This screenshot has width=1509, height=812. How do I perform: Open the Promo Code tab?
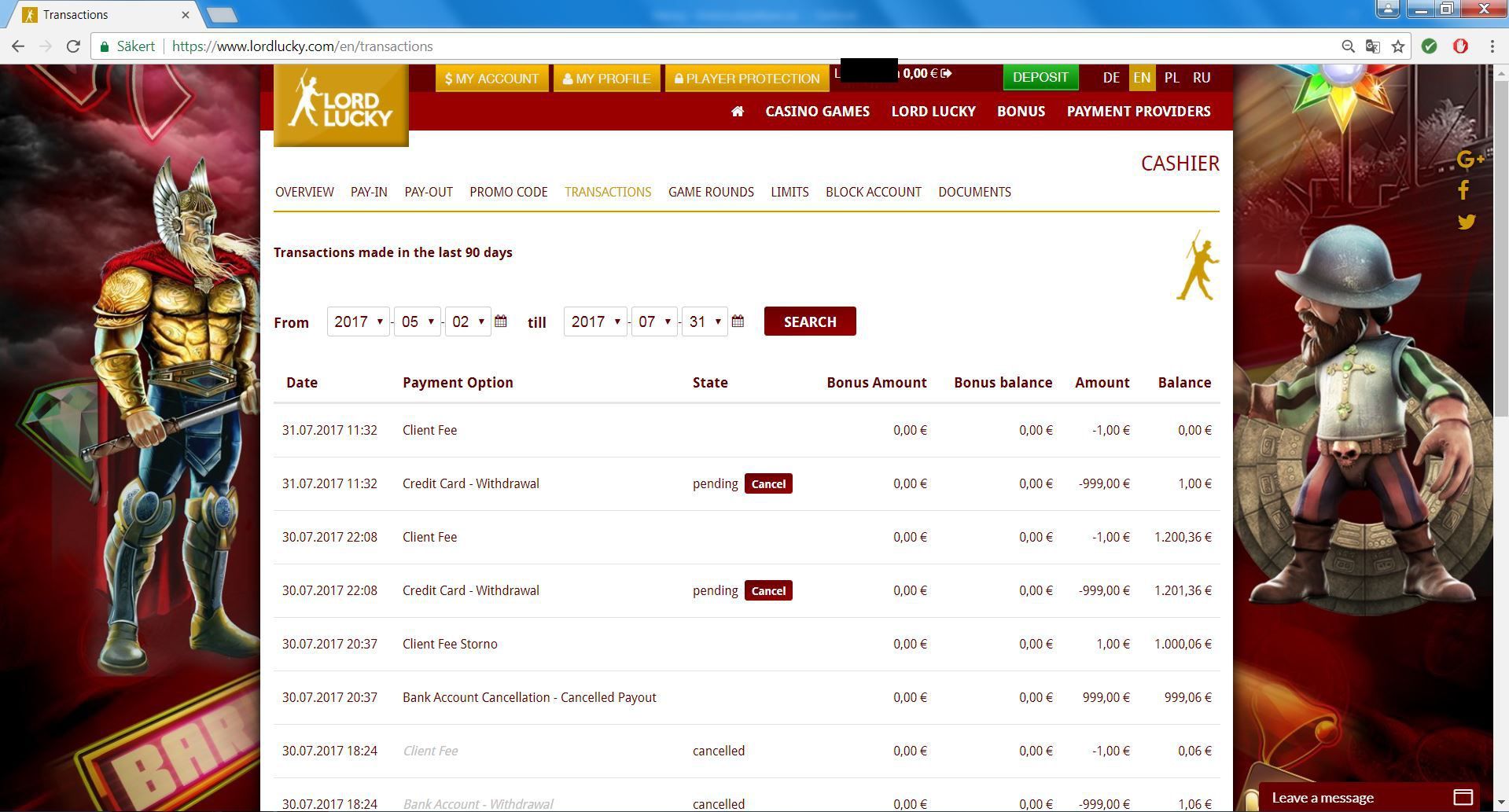tap(509, 192)
